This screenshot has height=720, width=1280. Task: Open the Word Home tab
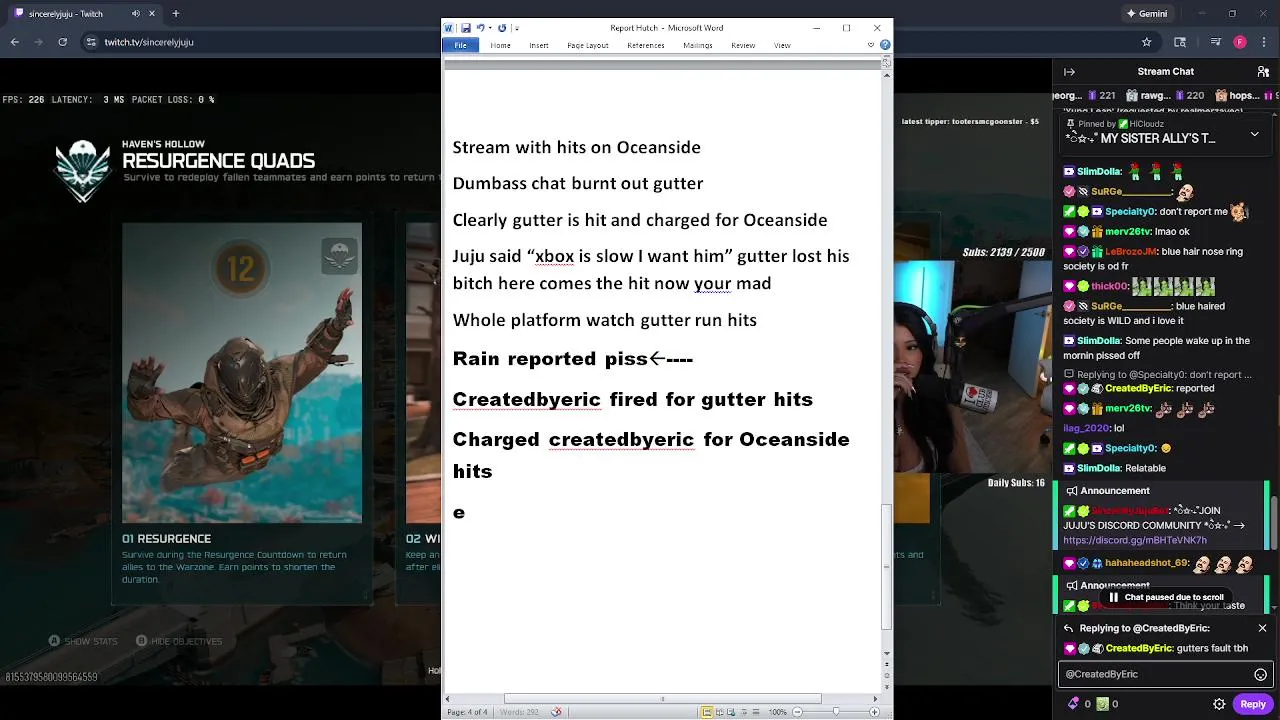pyautogui.click(x=500, y=45)
